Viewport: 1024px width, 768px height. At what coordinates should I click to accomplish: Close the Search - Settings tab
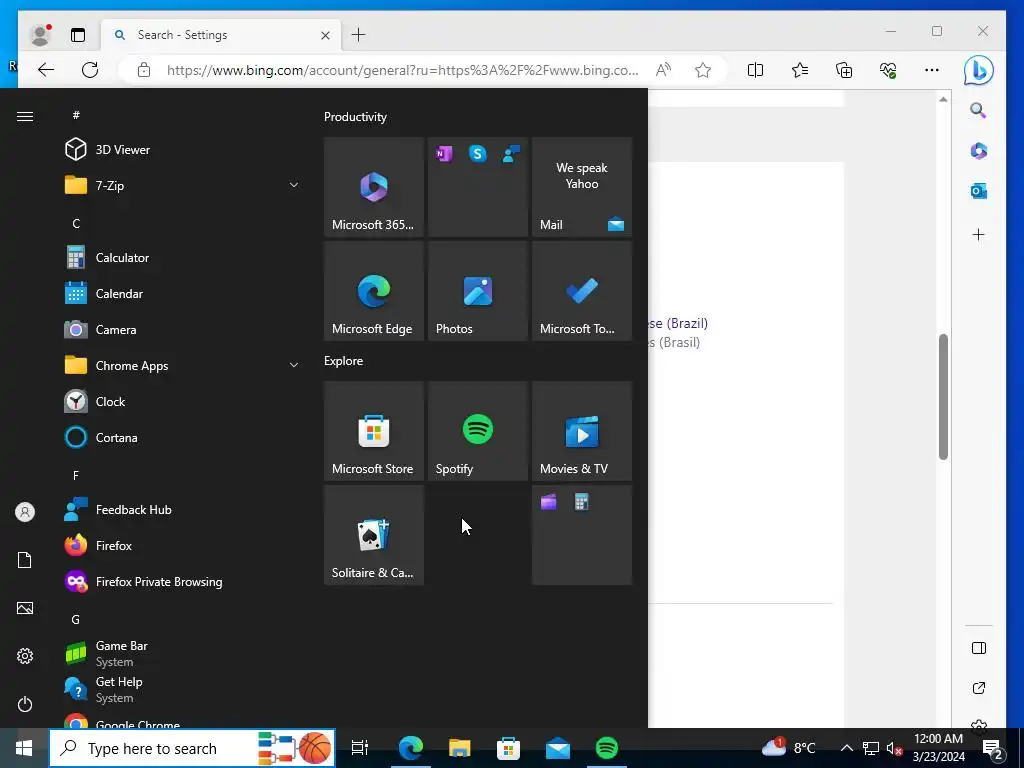click(325, 35)
